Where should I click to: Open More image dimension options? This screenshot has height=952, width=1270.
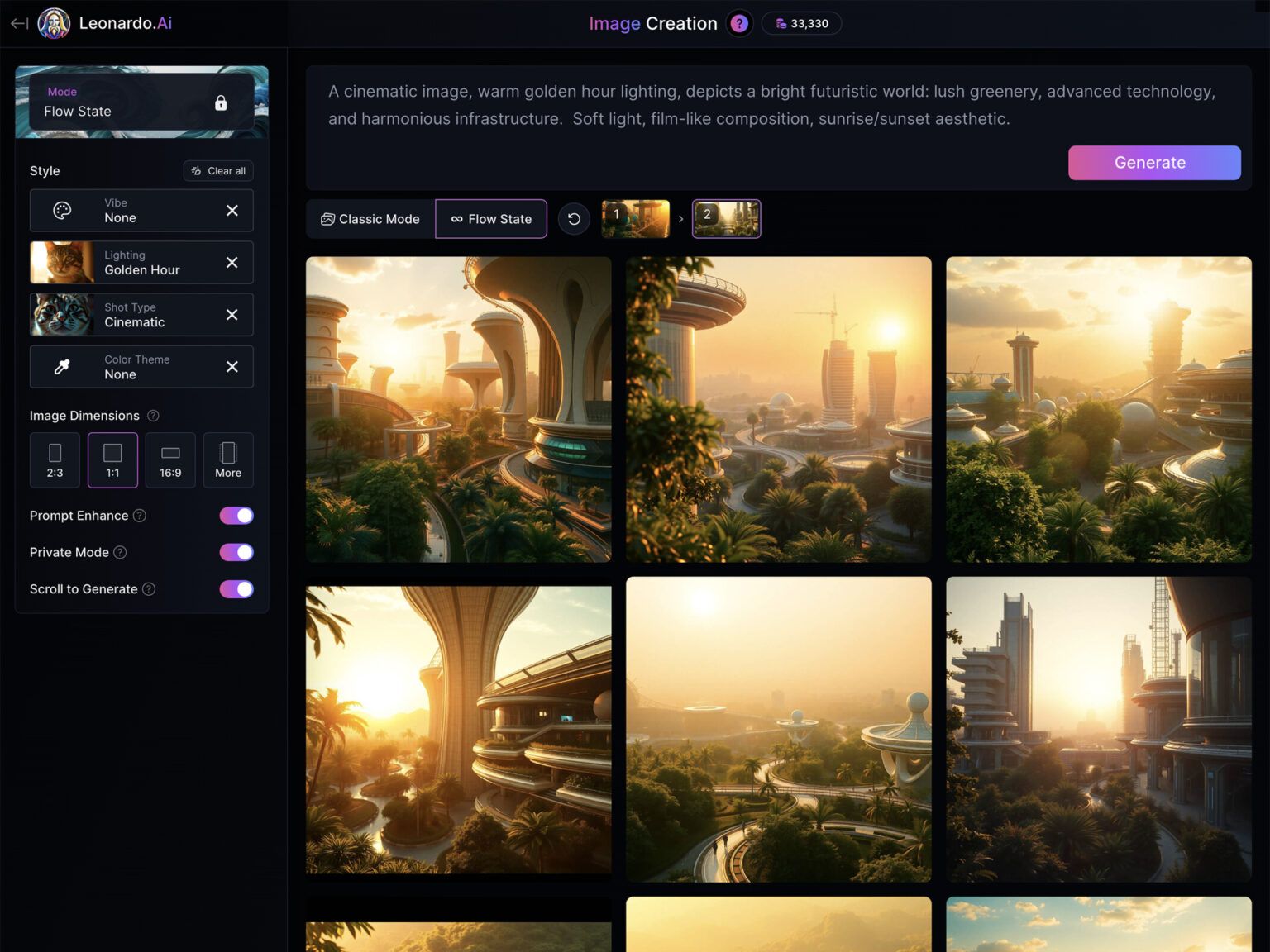click(x=228, y=460)
